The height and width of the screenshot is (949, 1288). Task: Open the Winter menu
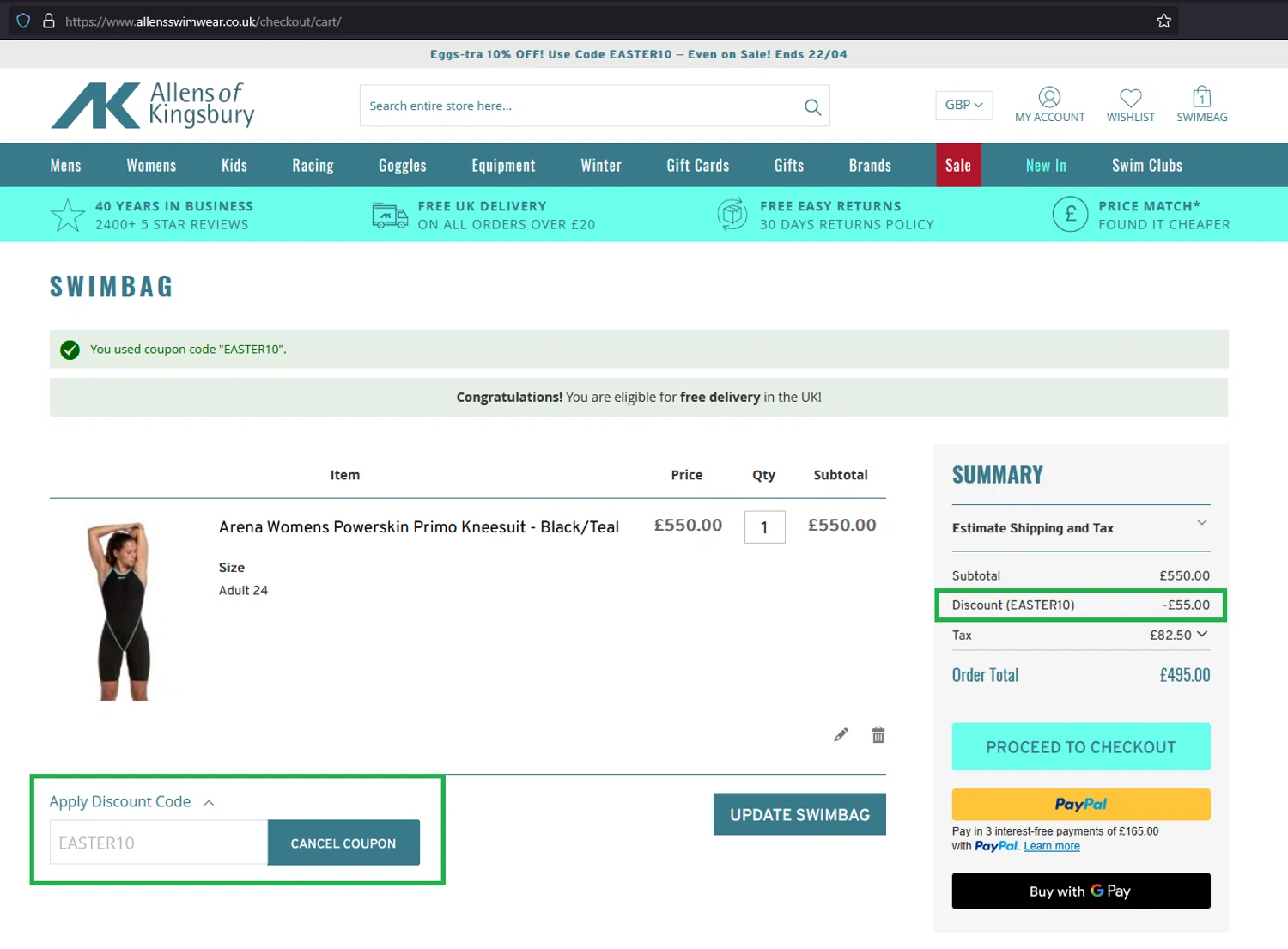pyautogui.click(x=600, y=165)
